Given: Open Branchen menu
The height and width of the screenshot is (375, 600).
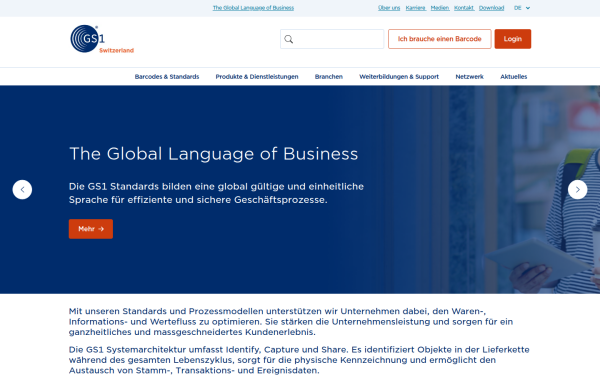Looking at the screenshot, I should 329,77.
